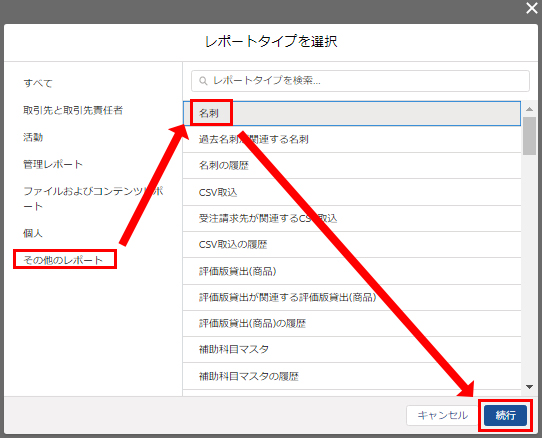
Task: Click the report type search field
Action: (360, 81)
